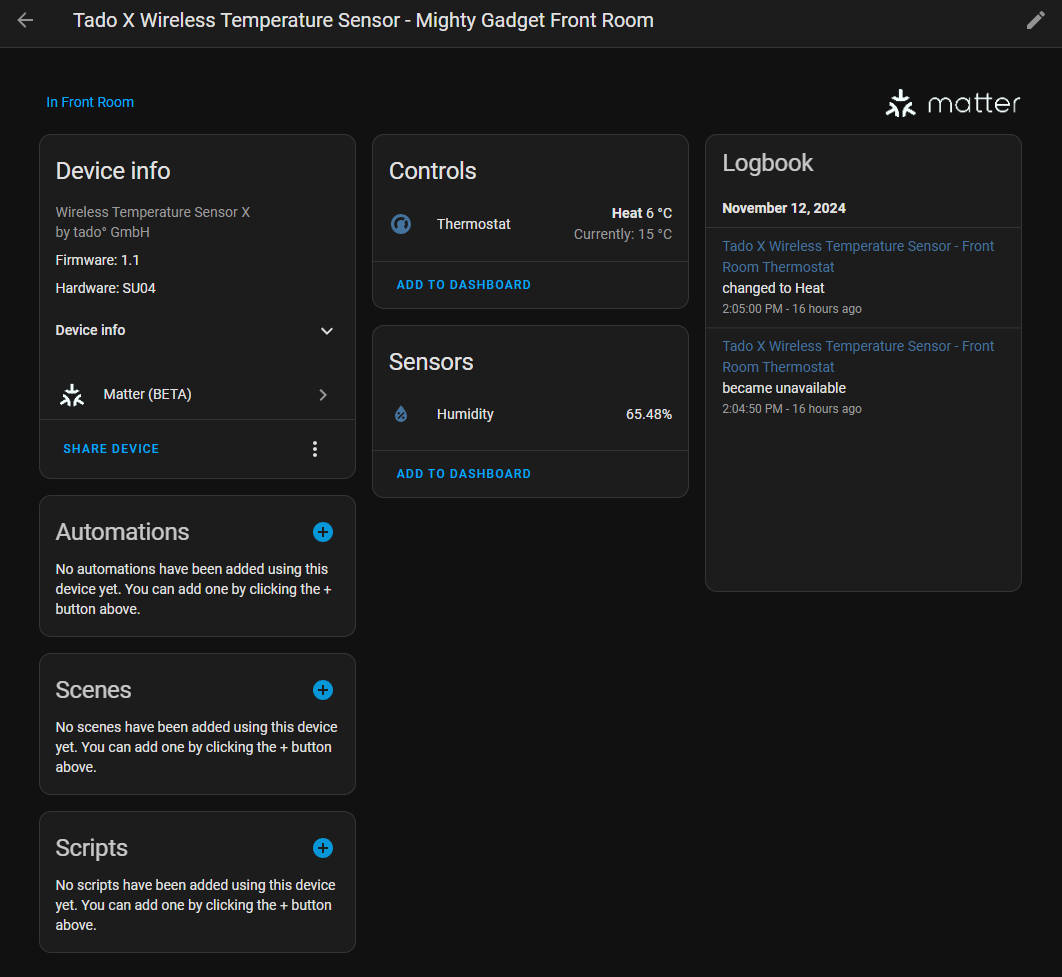Click the Share Device button

point(111,449)
